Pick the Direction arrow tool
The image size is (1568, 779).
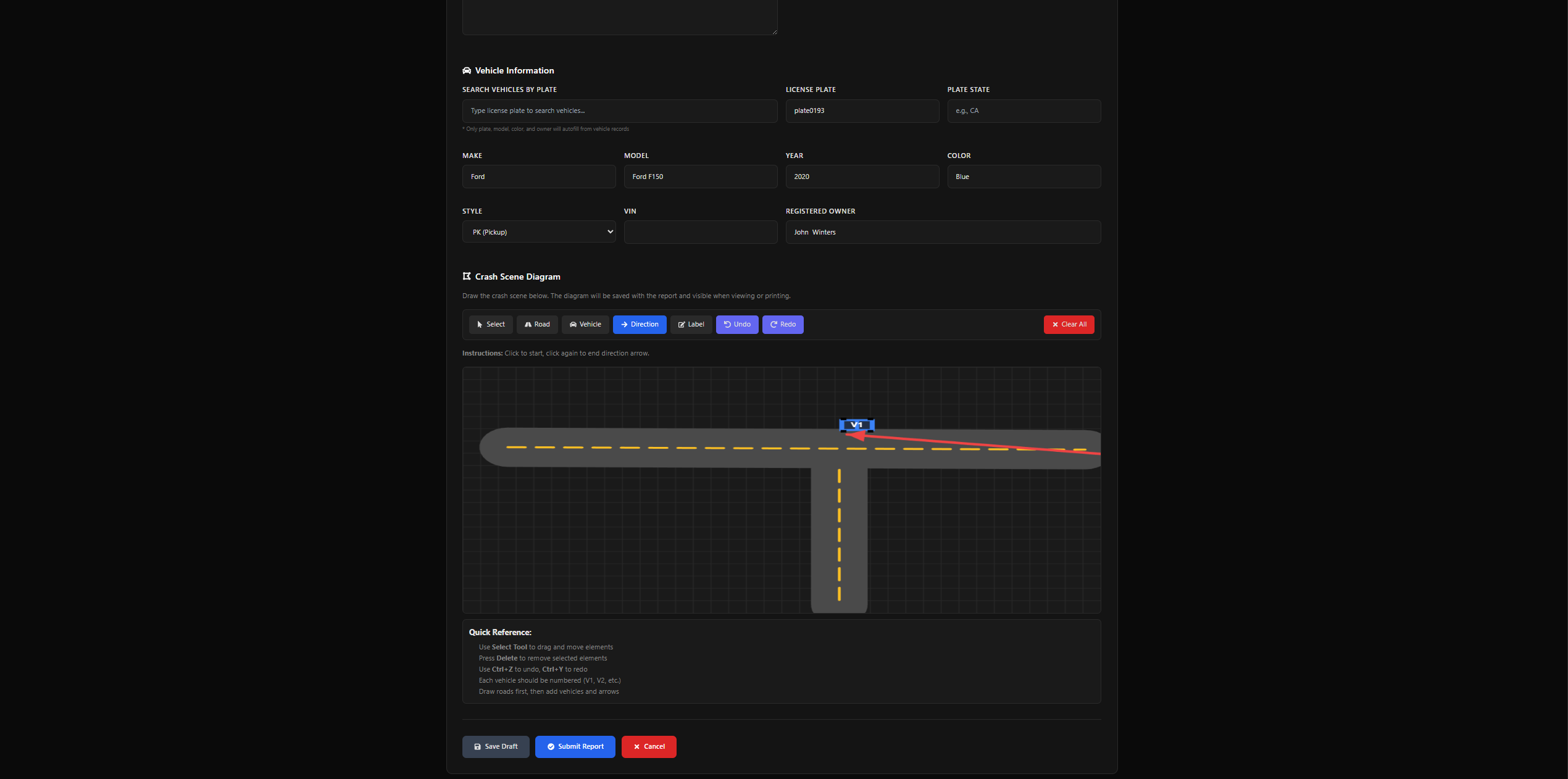[639, 325]
